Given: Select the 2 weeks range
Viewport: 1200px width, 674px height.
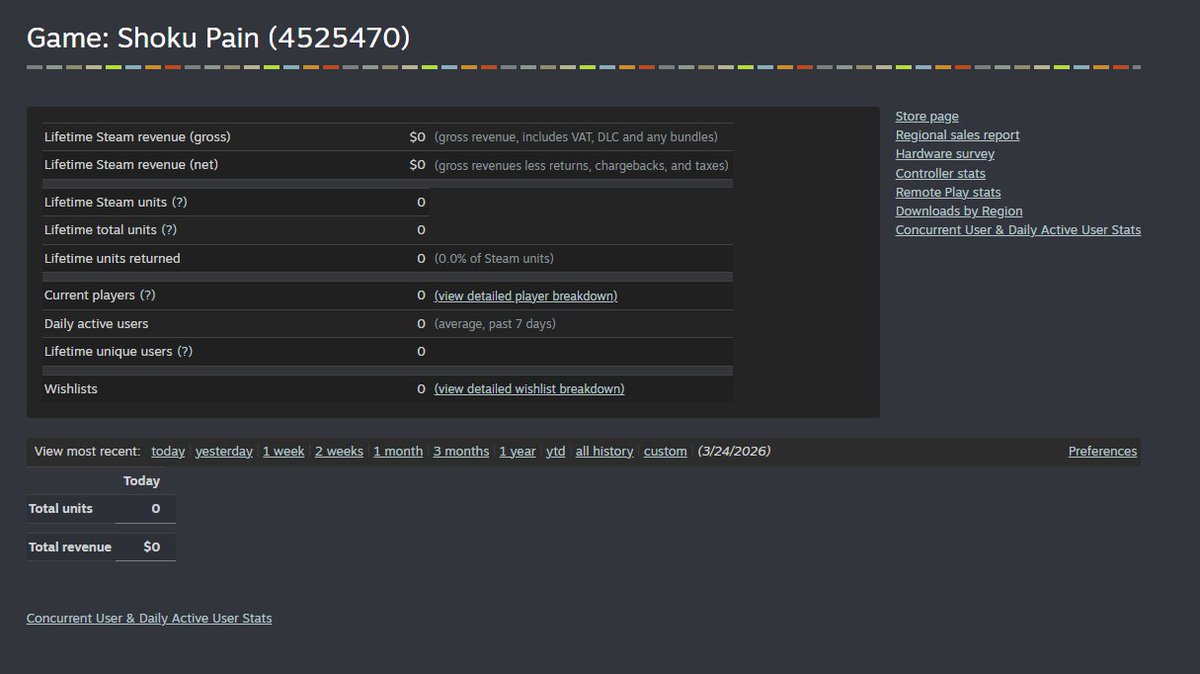Looking at the screenshot, I should pos(339,451).
